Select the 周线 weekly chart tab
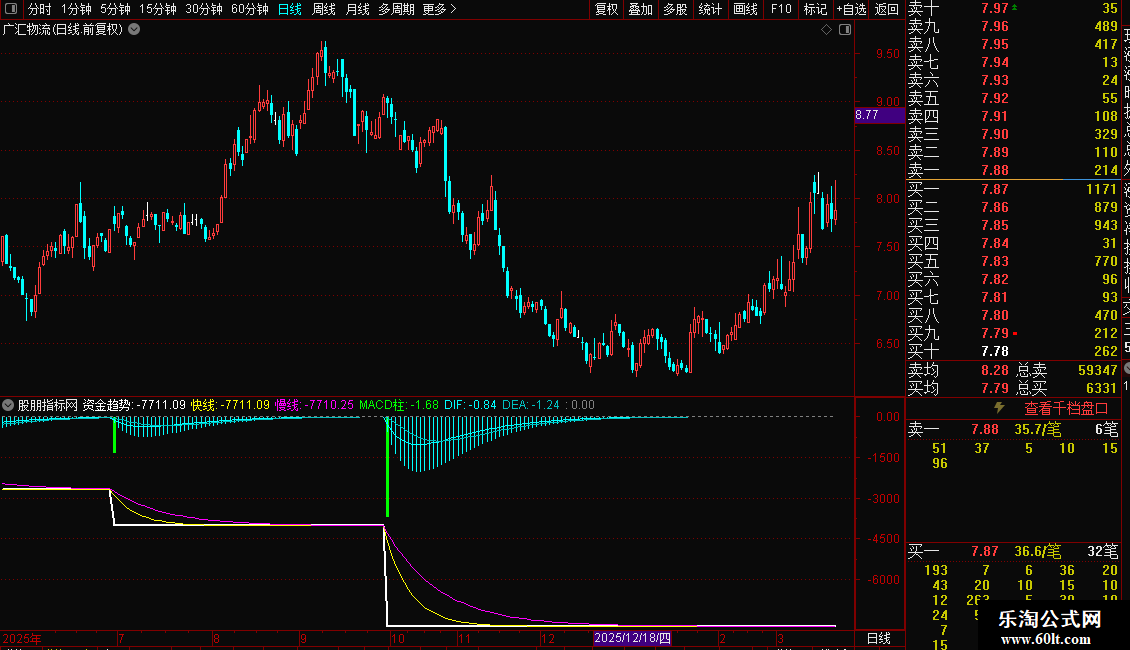Viewport: 1130px width, 650px height. (x=324, y=9)
